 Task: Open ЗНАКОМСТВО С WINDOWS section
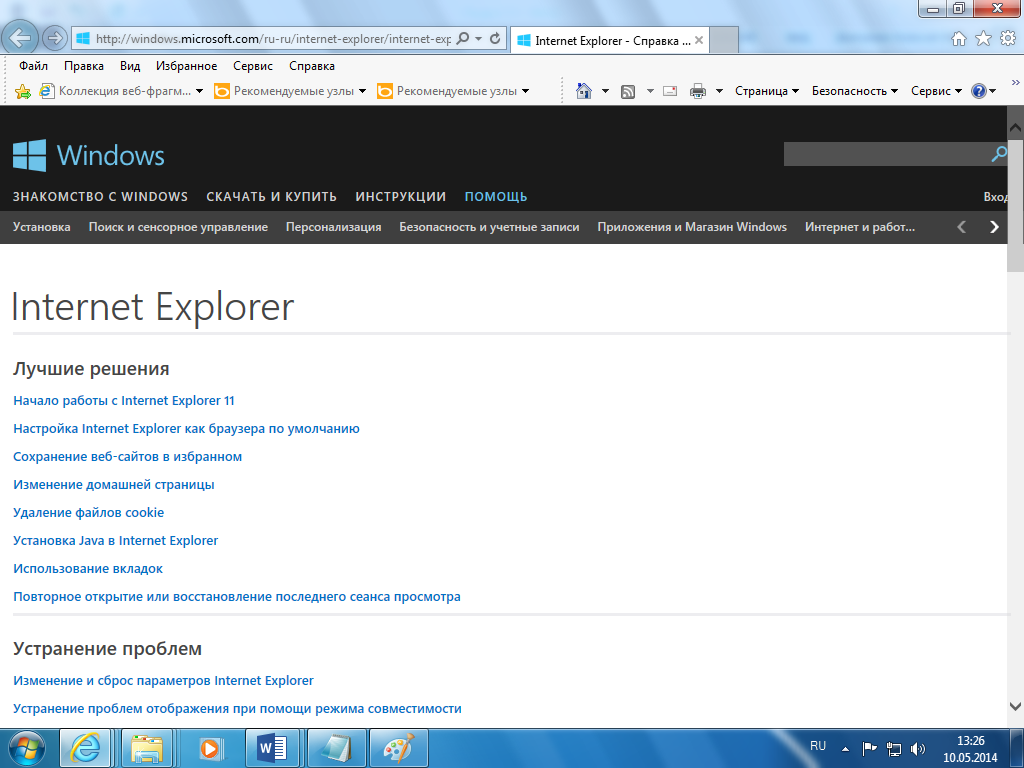[x=100, y=197]
